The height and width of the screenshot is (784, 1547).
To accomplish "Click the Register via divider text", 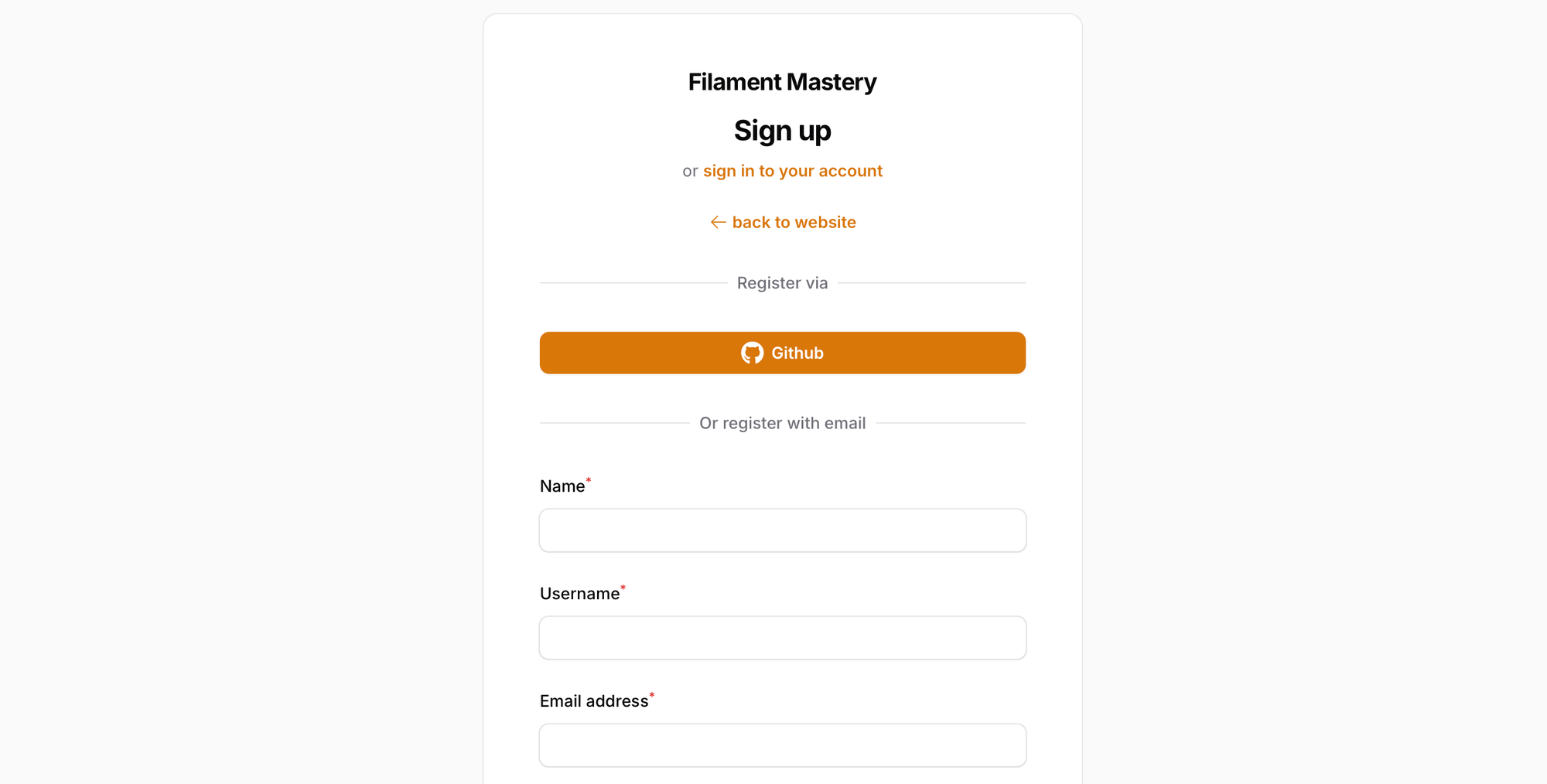I will point(782,283).
